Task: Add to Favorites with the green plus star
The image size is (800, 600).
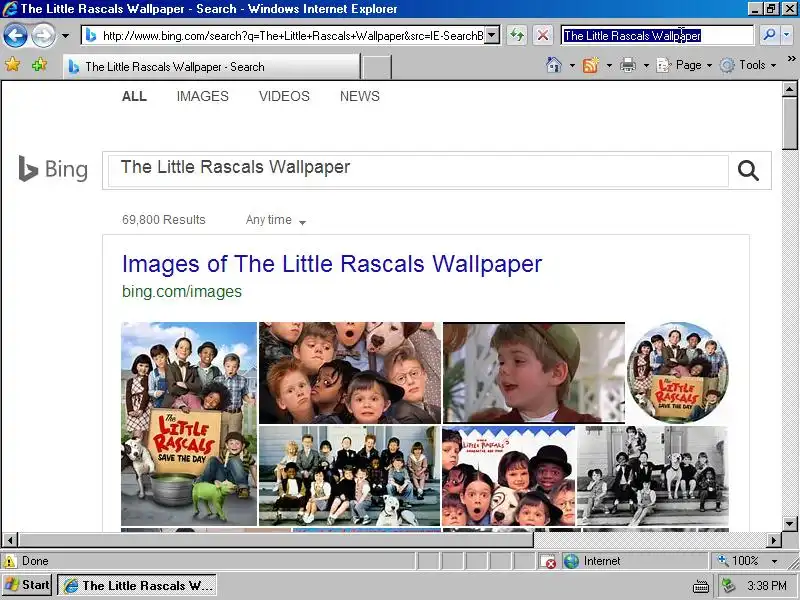Action: (x=39, y=65)
